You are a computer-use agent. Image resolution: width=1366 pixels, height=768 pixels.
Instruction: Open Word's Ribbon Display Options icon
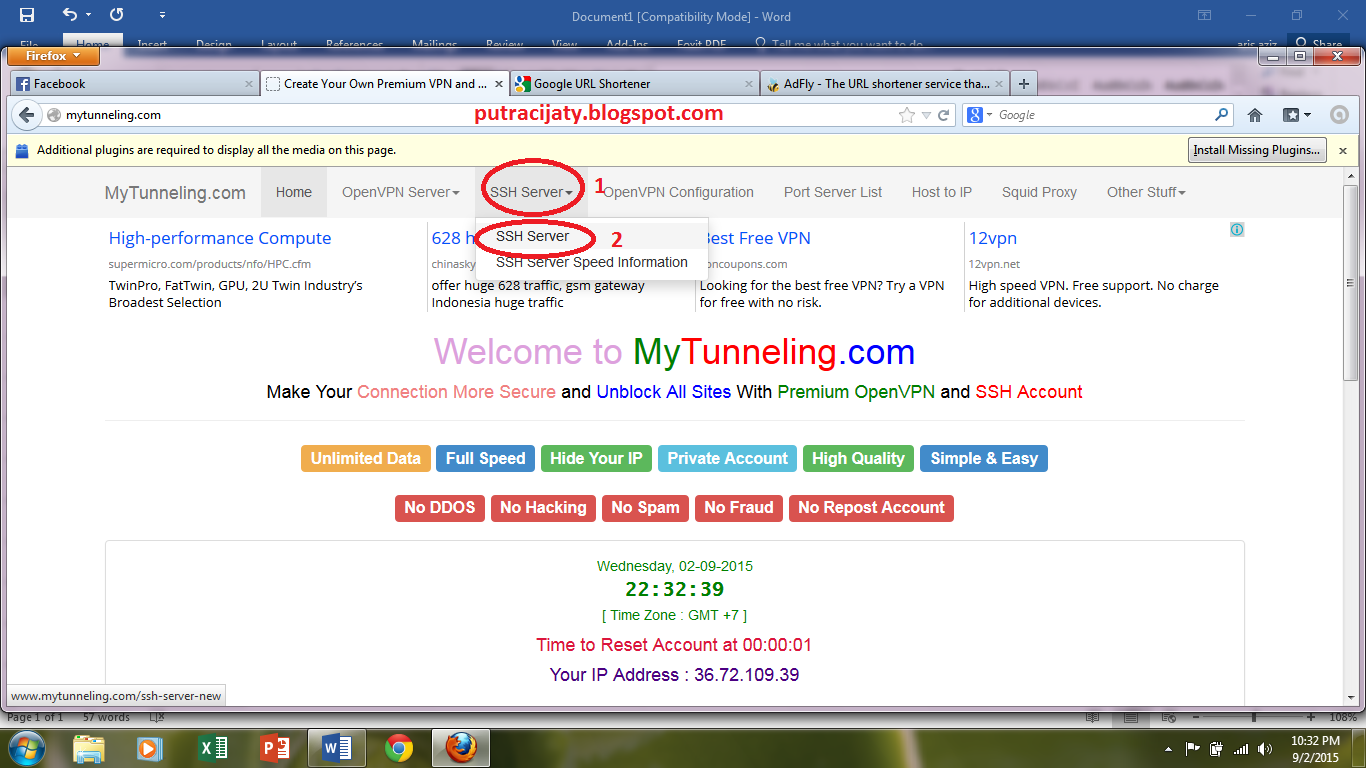[1205, 15]
